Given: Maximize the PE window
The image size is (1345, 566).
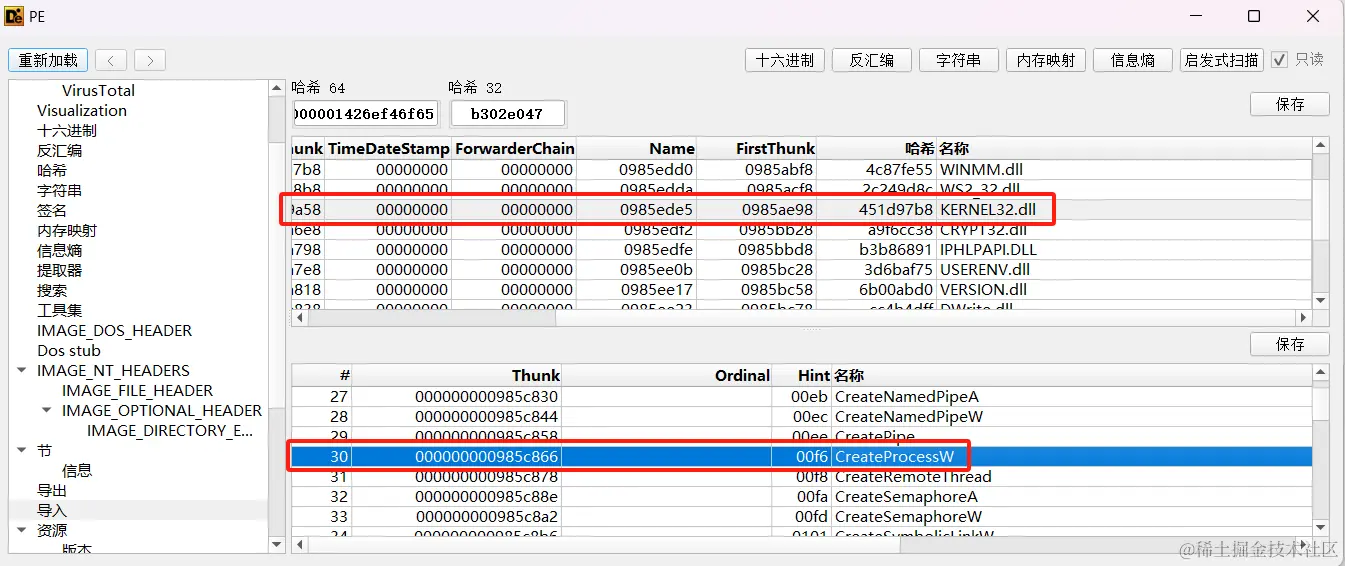Looking at the screenshot, I should (1254, 16).
